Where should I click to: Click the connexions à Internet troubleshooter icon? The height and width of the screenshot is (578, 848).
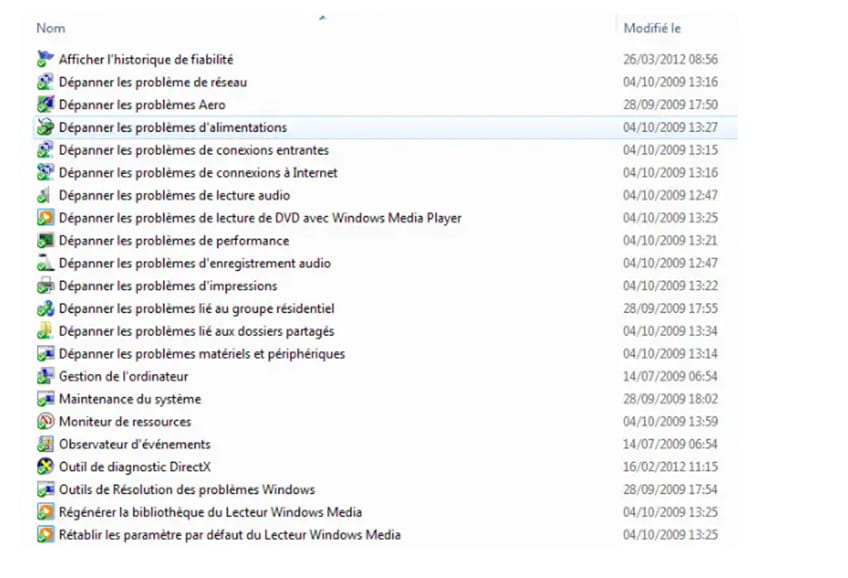[45, 172]
